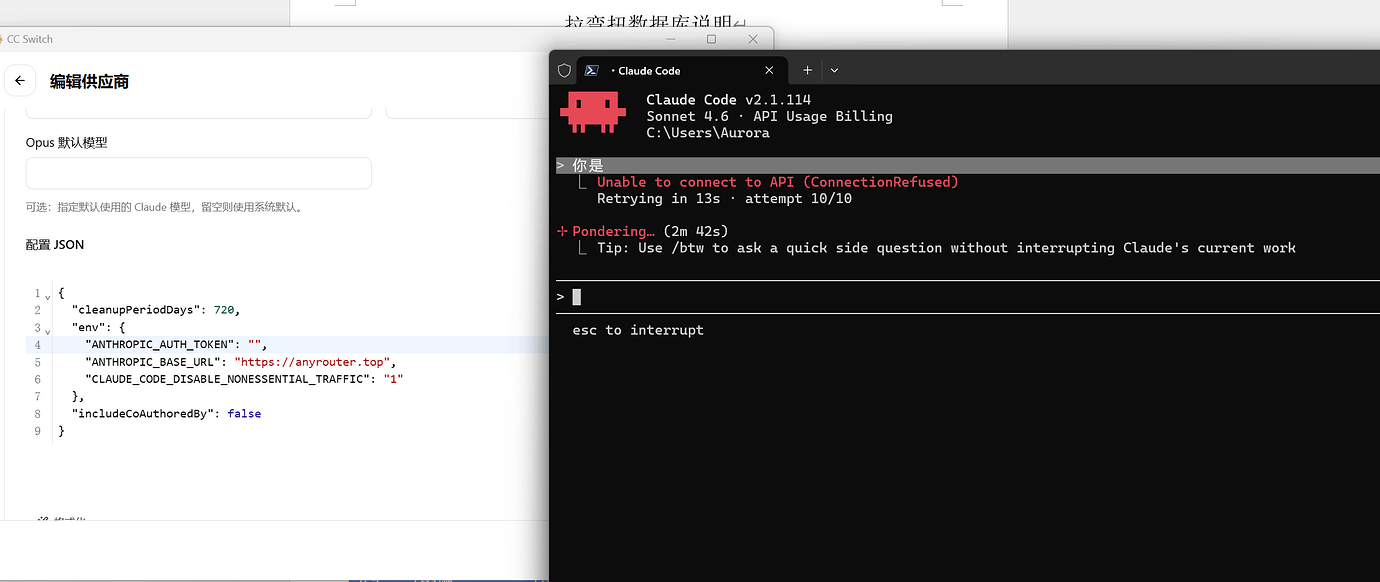Screen dimensions: 1380x582
Task: Click the CC Switch window title text
Action: [30, 39]
